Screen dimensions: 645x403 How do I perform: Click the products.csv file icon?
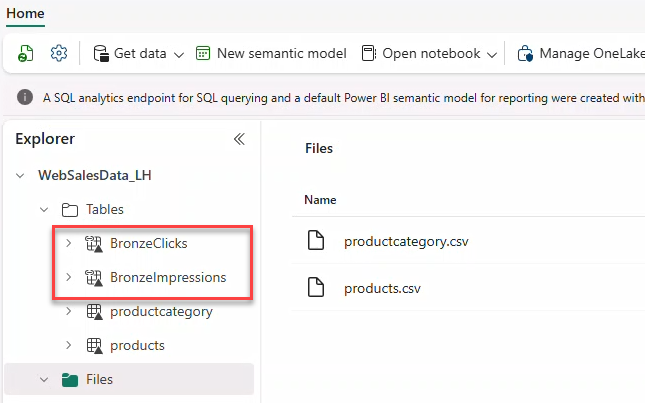(x=317, y=289)
